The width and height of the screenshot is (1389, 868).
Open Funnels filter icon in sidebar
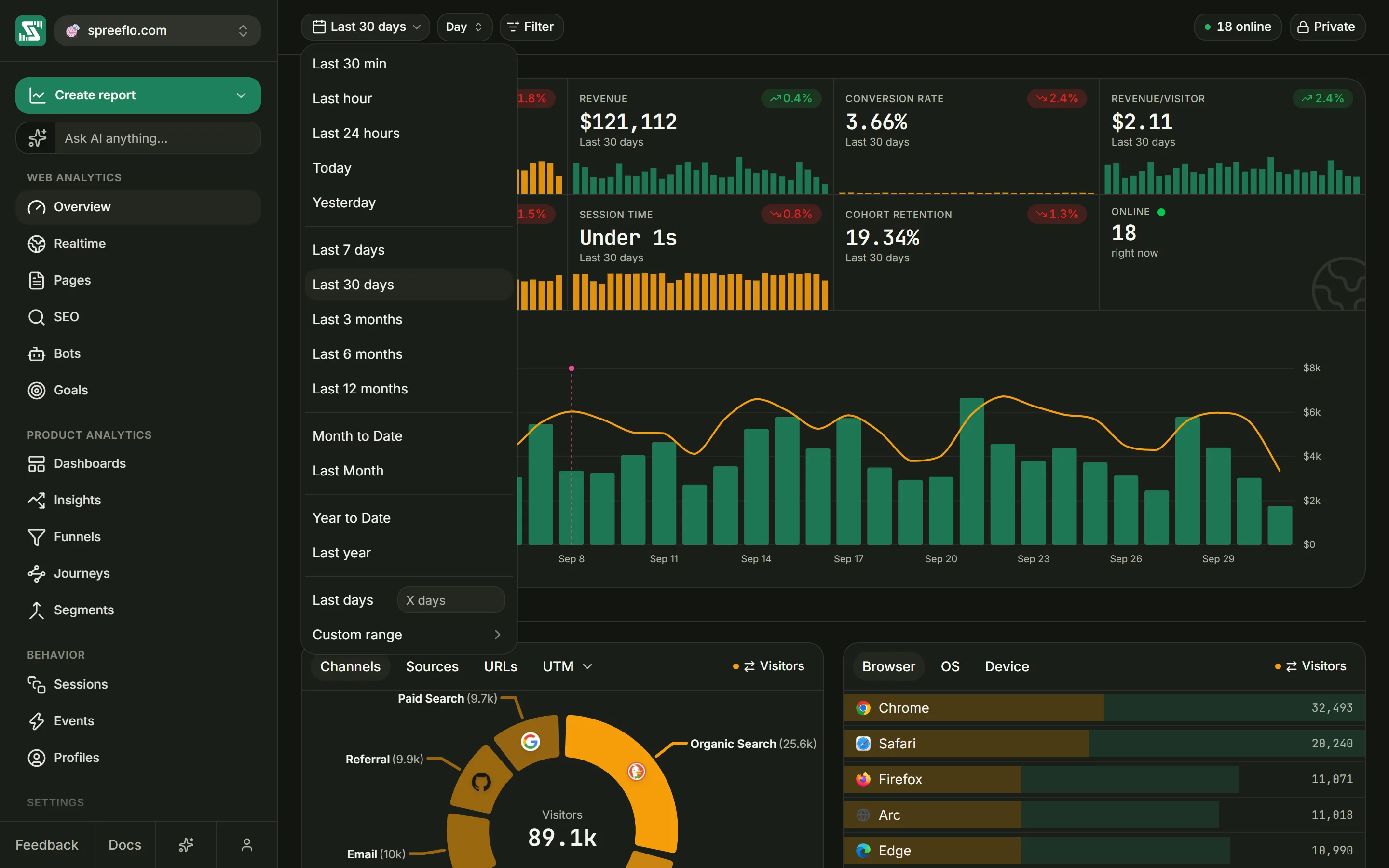coord(36,537)
